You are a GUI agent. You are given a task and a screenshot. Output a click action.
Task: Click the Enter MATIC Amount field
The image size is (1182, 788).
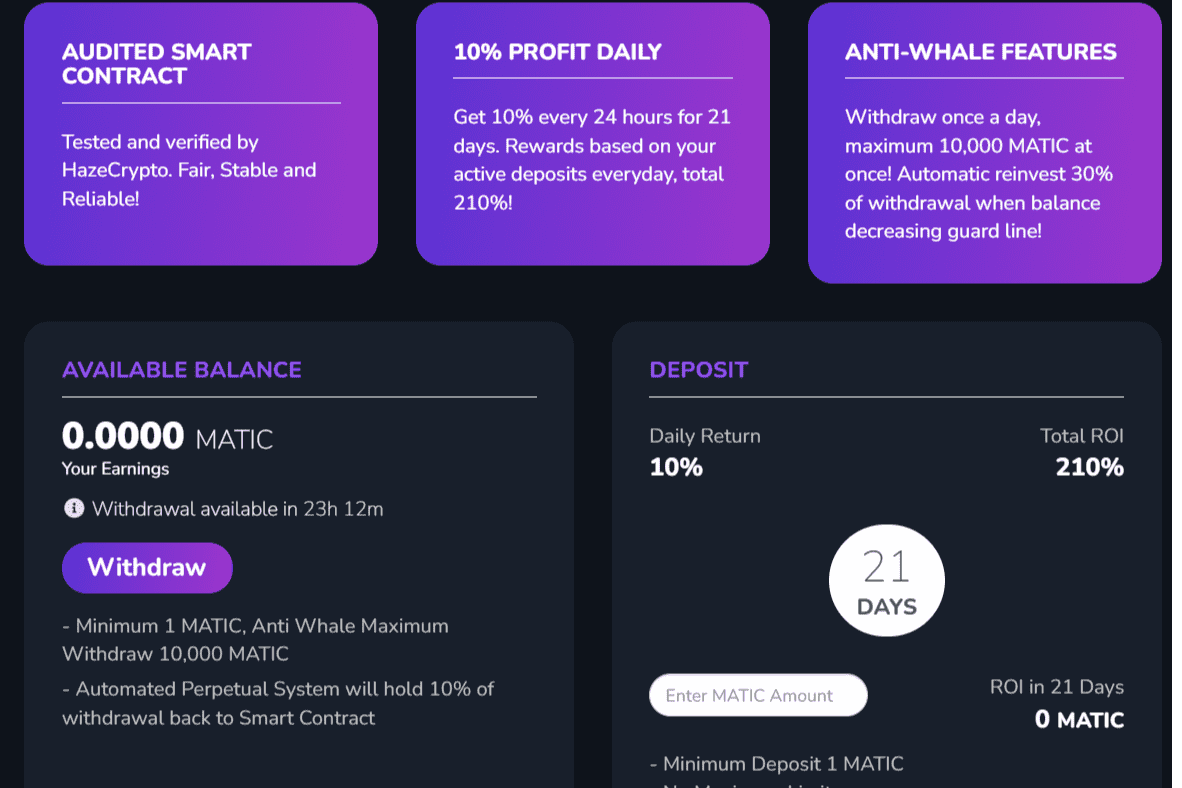pos(758,695)
